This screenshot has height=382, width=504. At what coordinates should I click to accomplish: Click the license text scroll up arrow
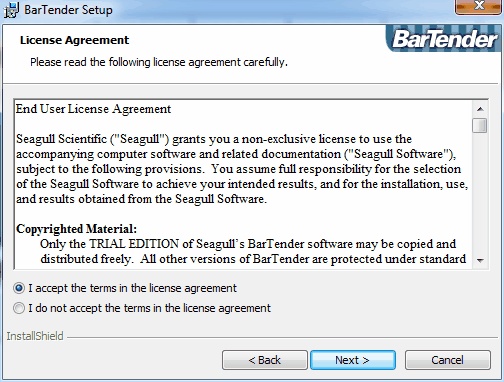[x=480, y=109]
